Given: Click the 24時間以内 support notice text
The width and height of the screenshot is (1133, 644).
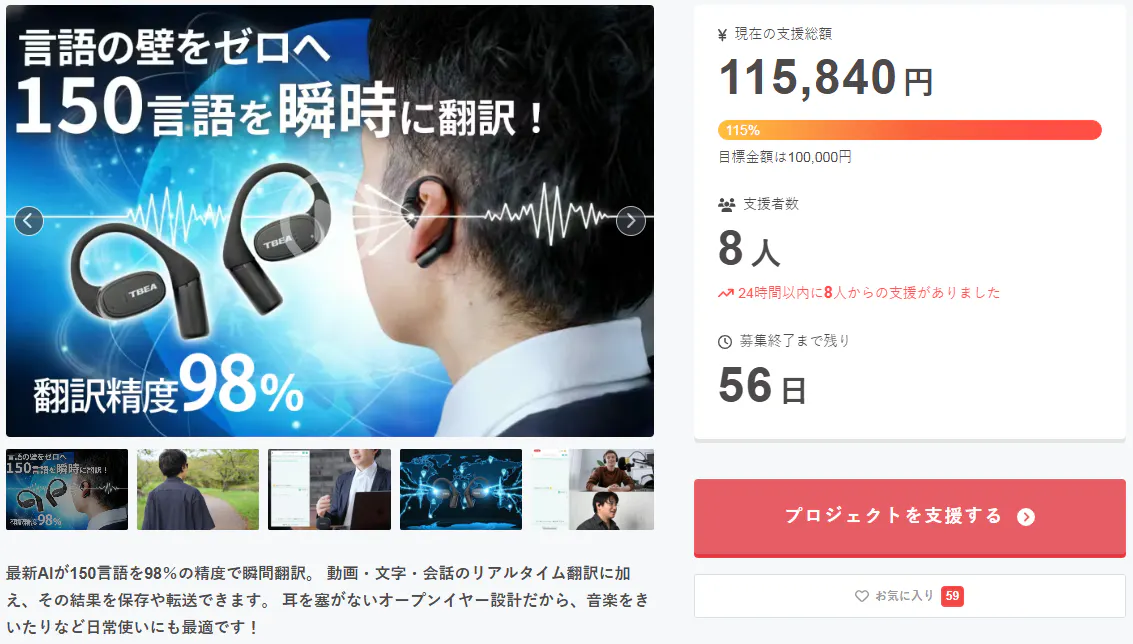Looking at the screenshot, I should point(869,293).
